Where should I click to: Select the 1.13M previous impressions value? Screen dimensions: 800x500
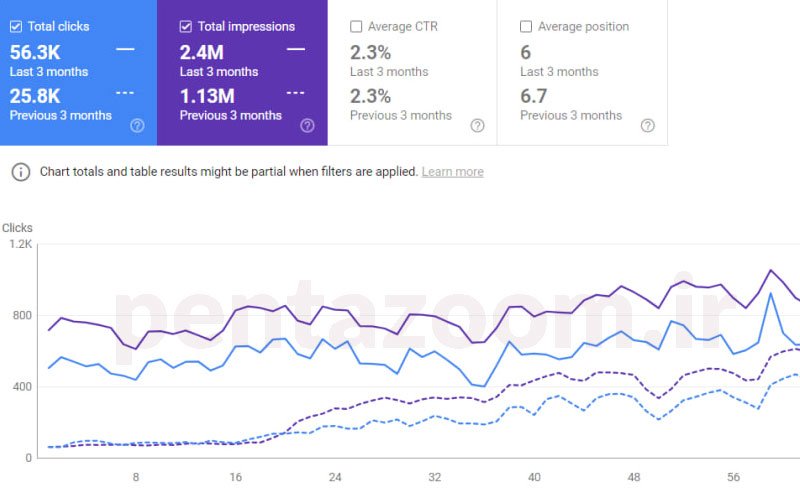207,96
